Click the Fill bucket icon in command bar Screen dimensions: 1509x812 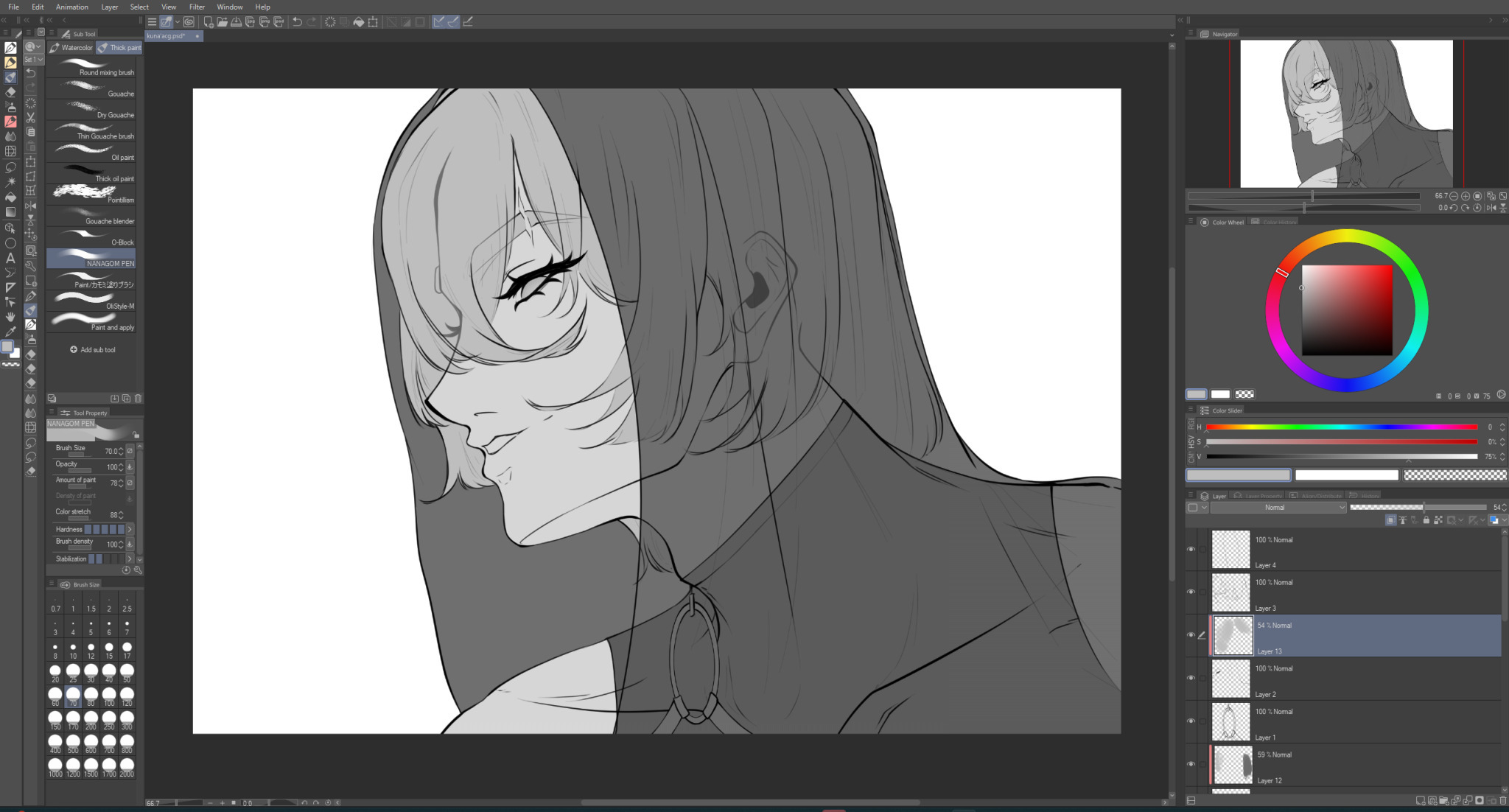point(358,21)
